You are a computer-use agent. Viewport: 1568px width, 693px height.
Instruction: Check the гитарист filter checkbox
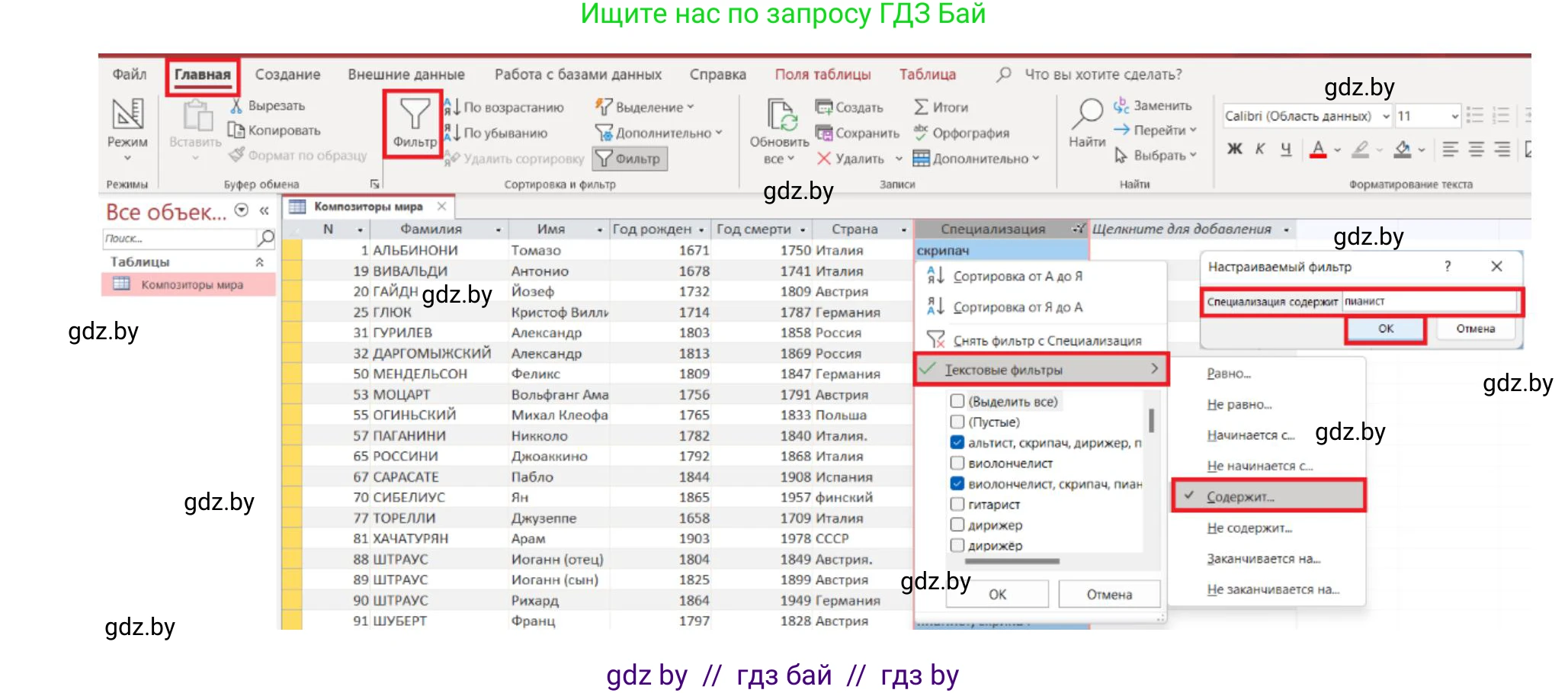click(x=957, y=504)
